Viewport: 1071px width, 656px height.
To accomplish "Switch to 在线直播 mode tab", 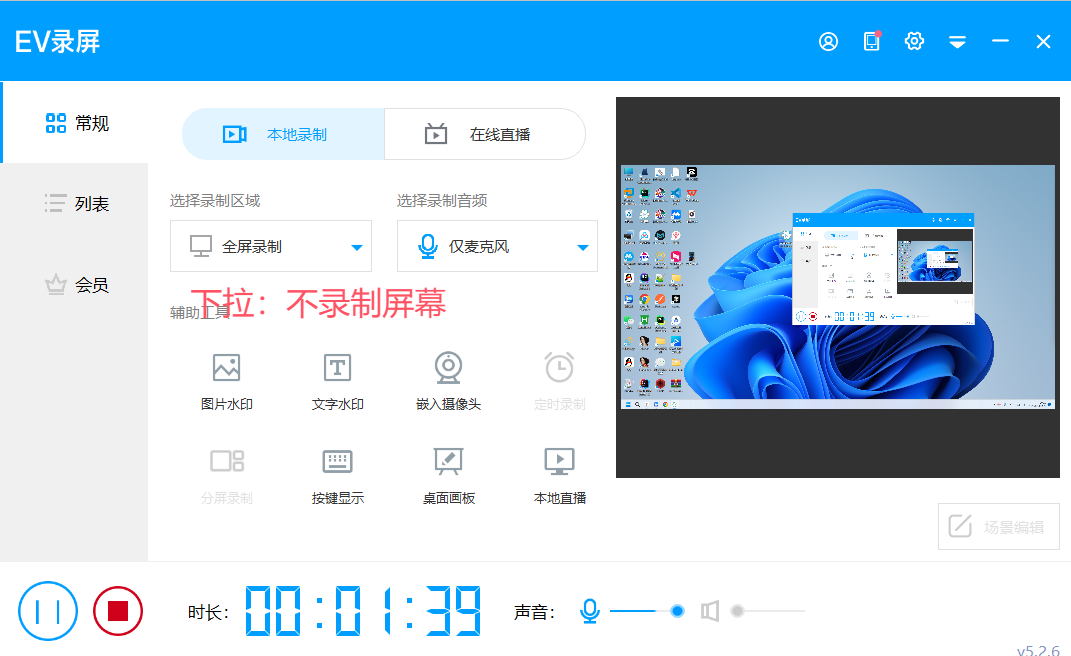I will [485, 134].
